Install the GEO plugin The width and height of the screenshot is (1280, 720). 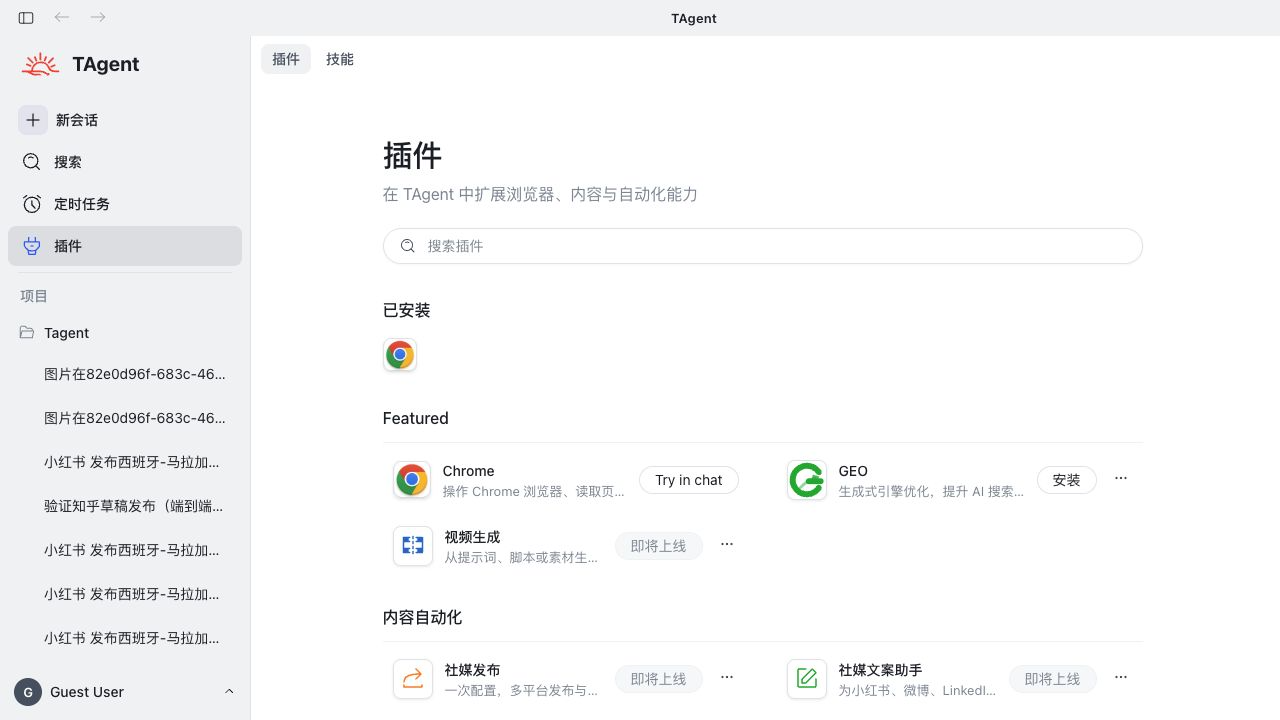click(x=1066, y=480)
